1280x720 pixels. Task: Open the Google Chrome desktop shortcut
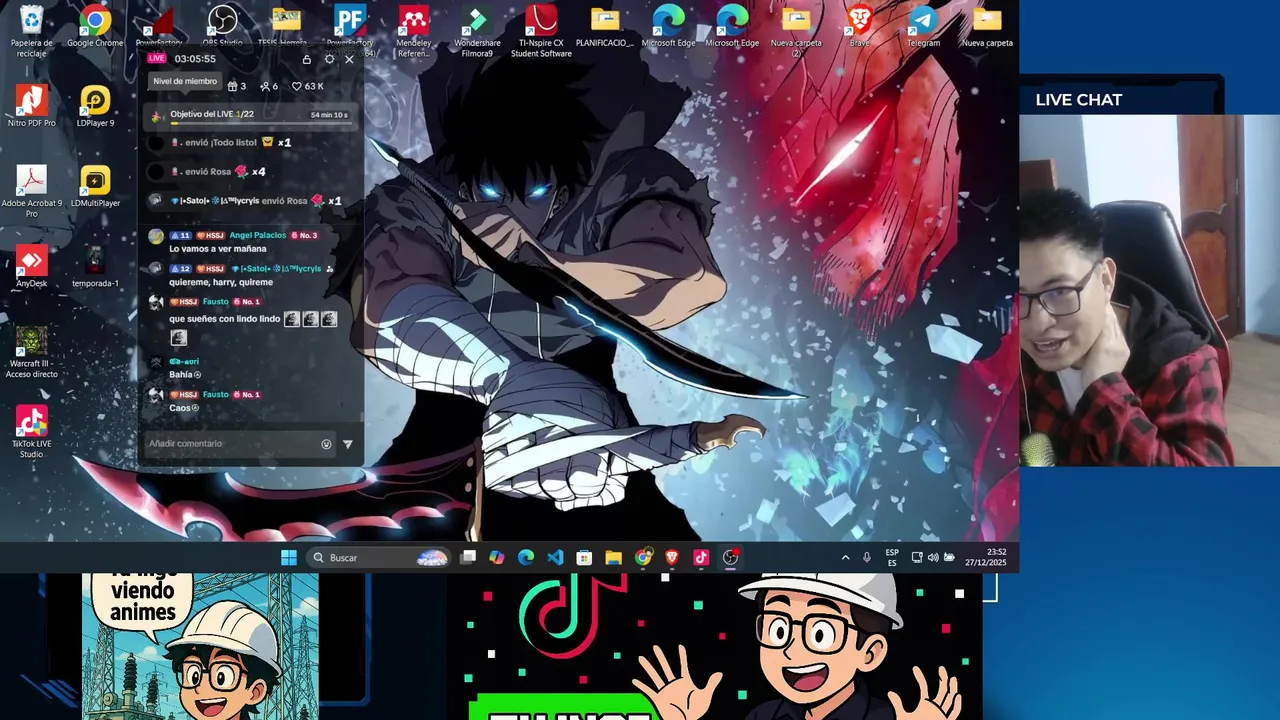pos(95,26)
